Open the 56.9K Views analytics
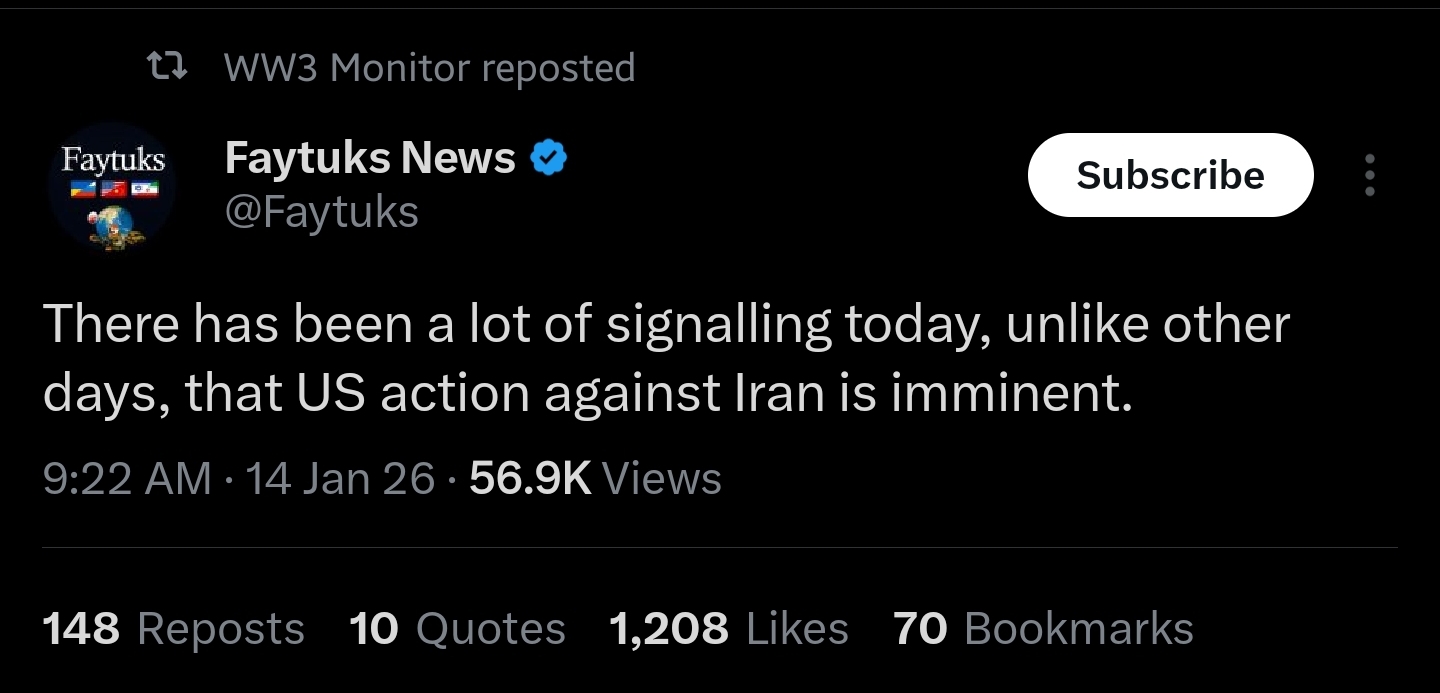Screen dimensions: 1440x693 pyautogui.click(x=595, y=478)
